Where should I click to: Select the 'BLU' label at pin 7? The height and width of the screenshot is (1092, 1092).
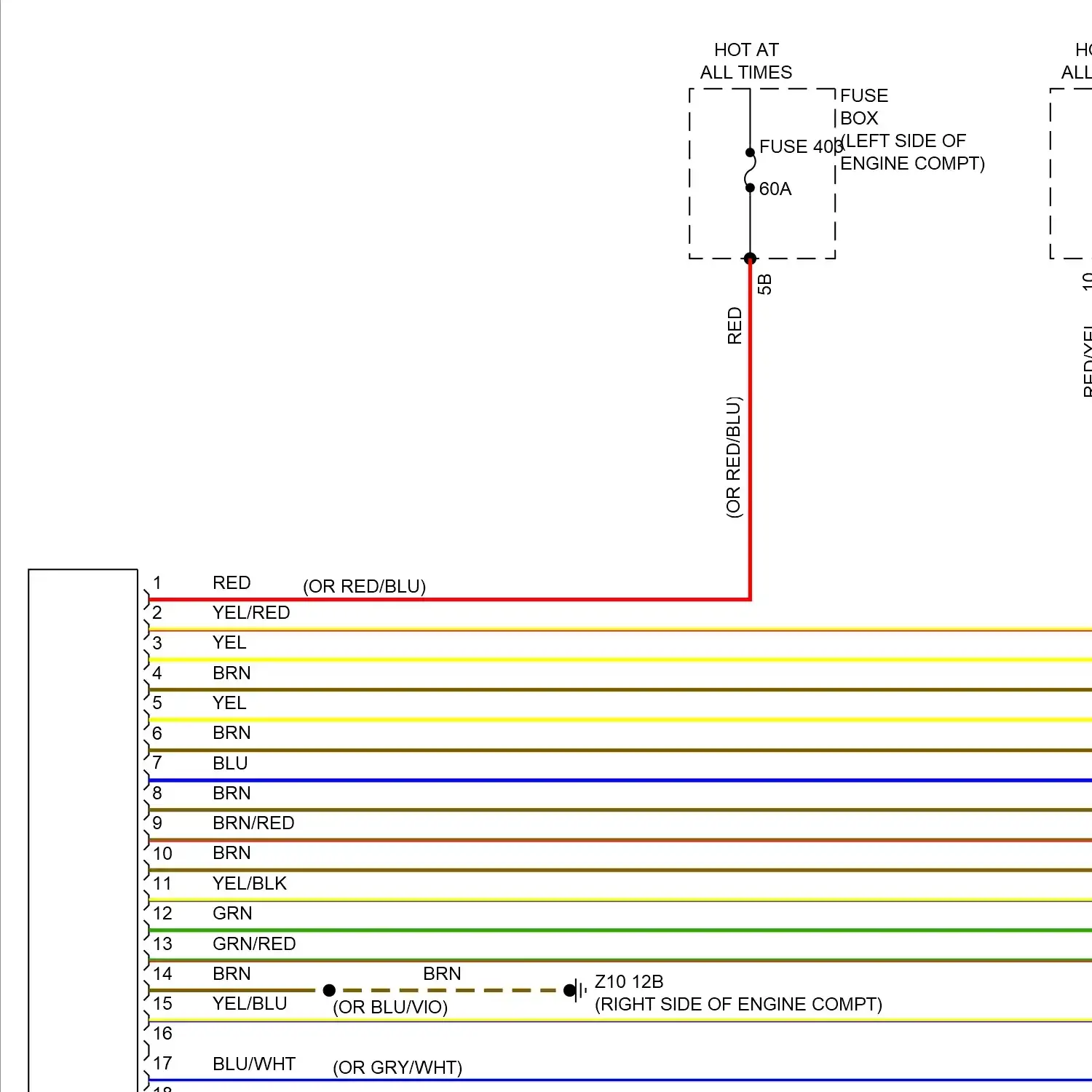point(230,763)
